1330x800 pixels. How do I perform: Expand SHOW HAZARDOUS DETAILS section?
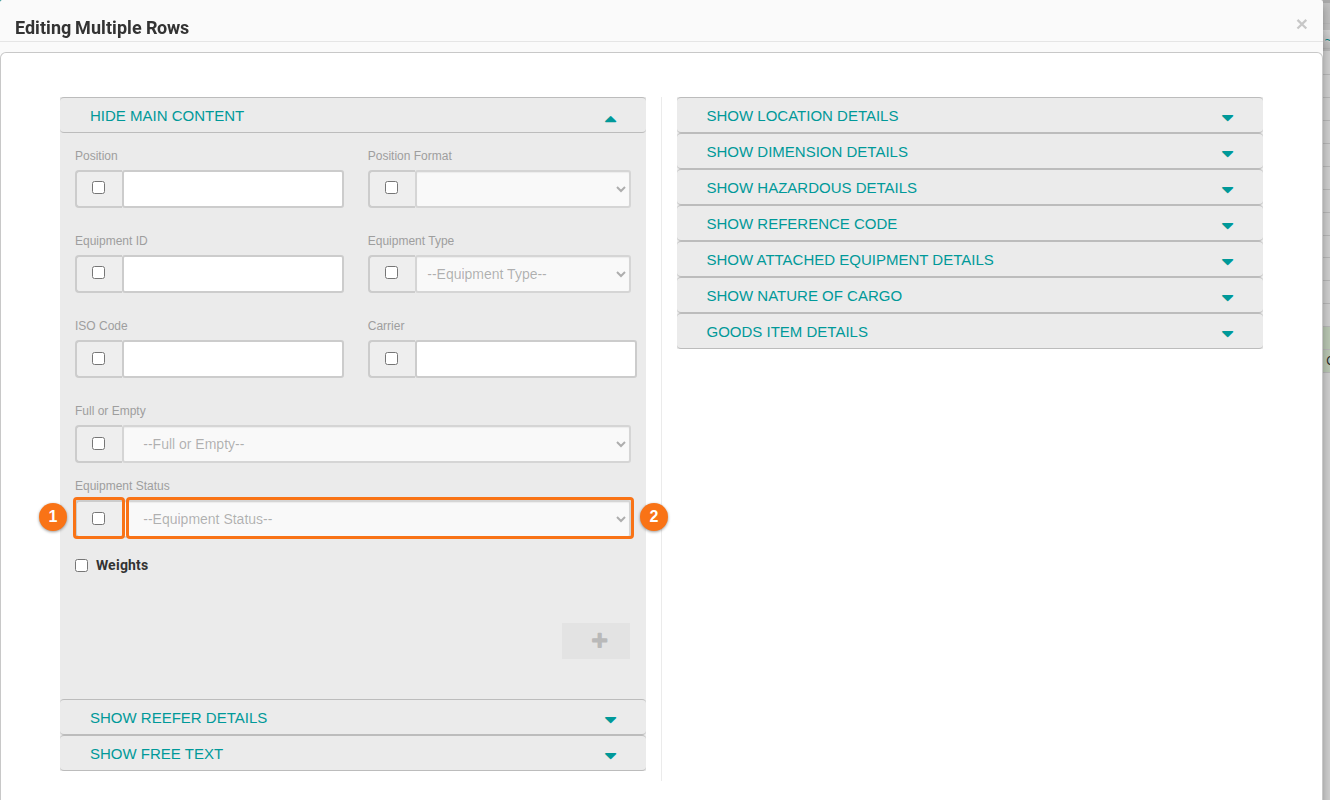click(970, 188)
